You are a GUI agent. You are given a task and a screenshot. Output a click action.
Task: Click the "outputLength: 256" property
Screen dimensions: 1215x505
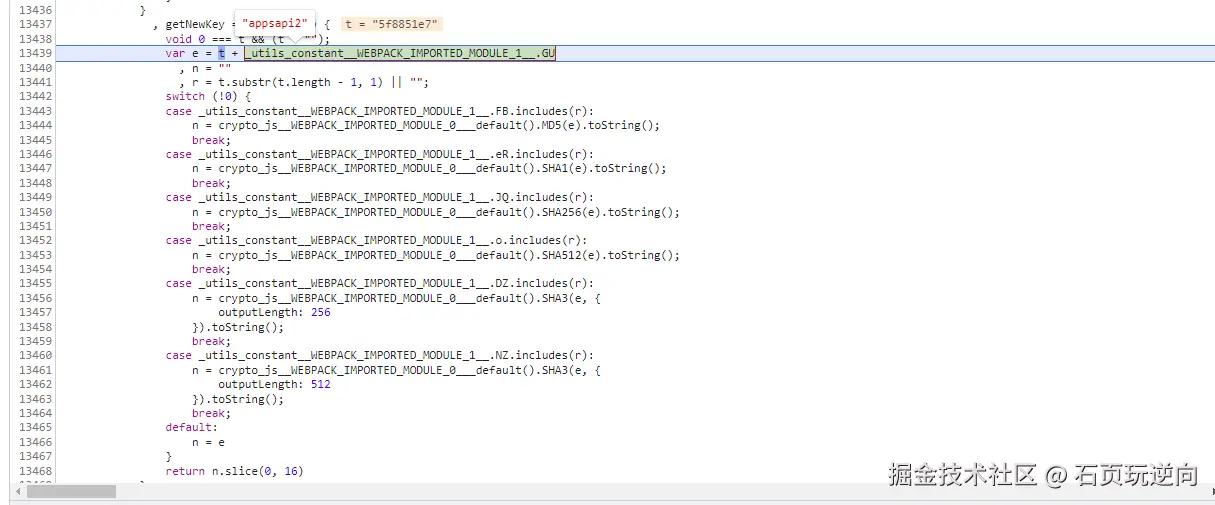click(274, 312)
